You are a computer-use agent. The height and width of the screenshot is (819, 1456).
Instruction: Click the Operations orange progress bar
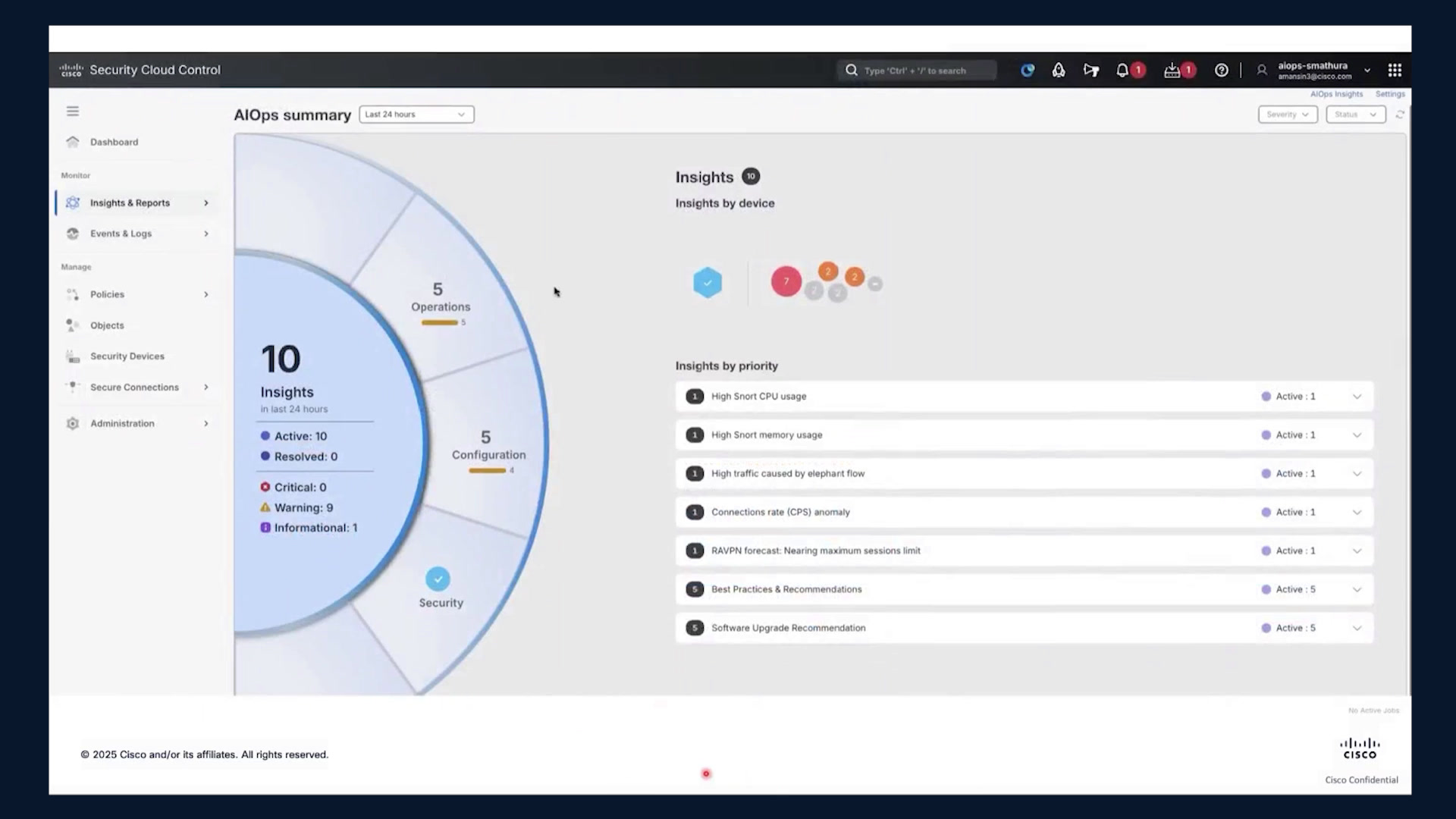click(x=440, y=322)
